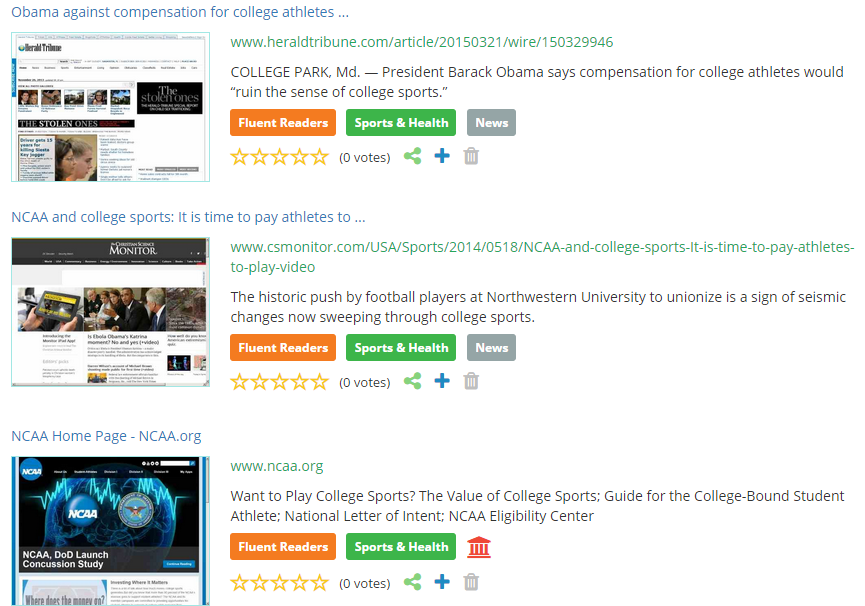The image size is (865, 606).
Task: Visit the www.heraldtribune.com article URL
Action: coord(421,42)
